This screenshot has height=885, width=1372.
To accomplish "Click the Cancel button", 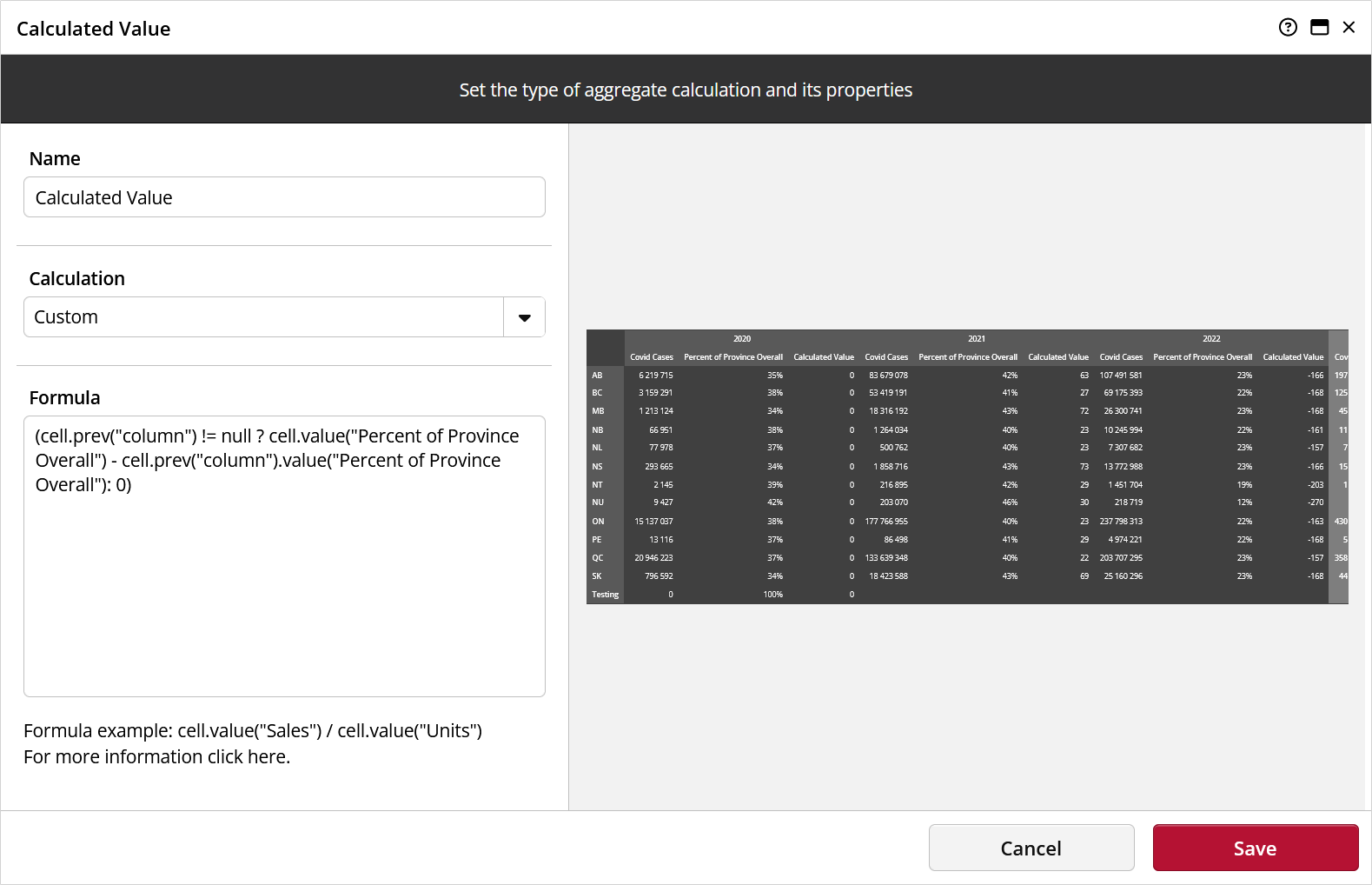I will [x=1031, y=848].
